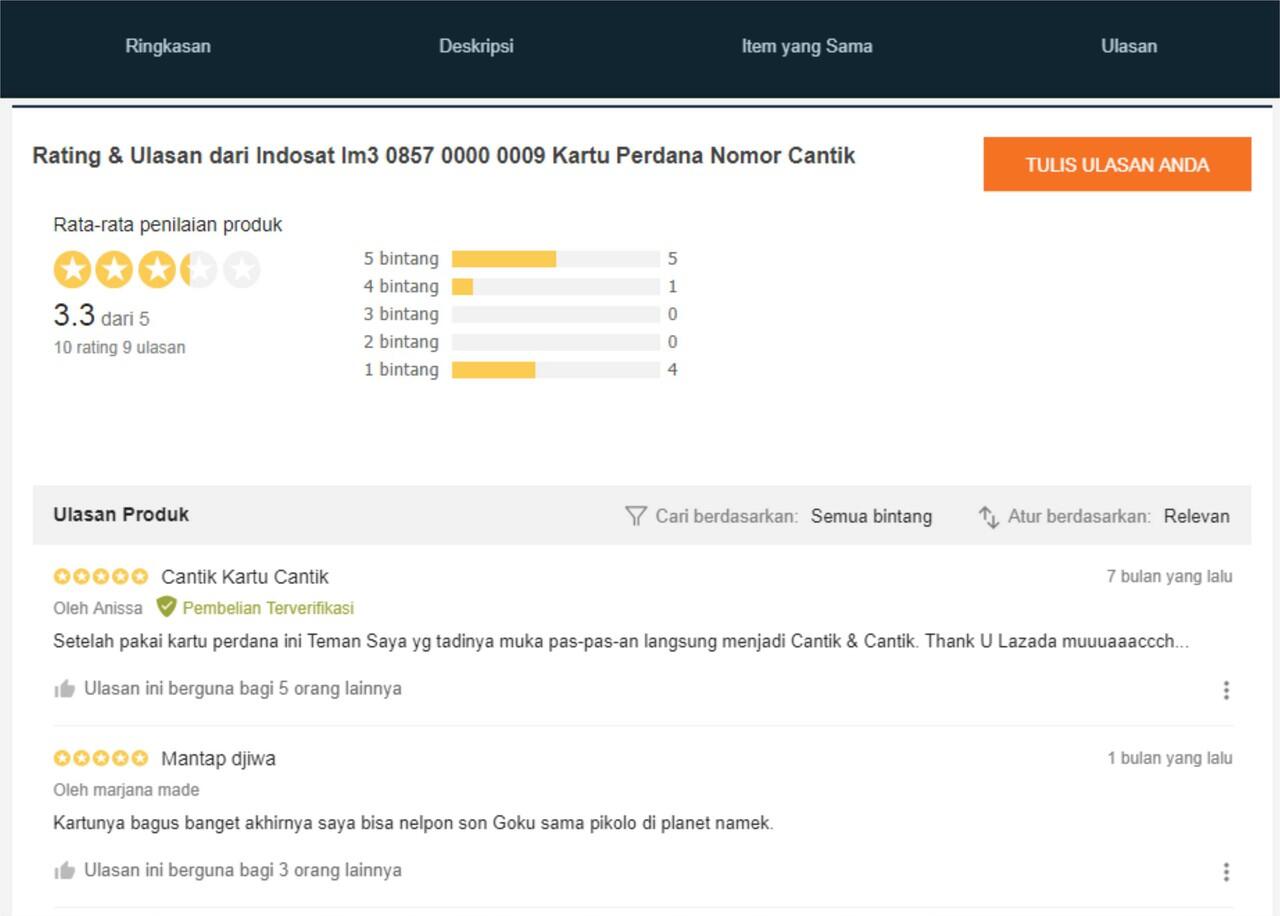Viewport: 1280px width, 916px height.
Task: Click the sort arrows icon
Action: pyautogui.click(x=989, y=517)
